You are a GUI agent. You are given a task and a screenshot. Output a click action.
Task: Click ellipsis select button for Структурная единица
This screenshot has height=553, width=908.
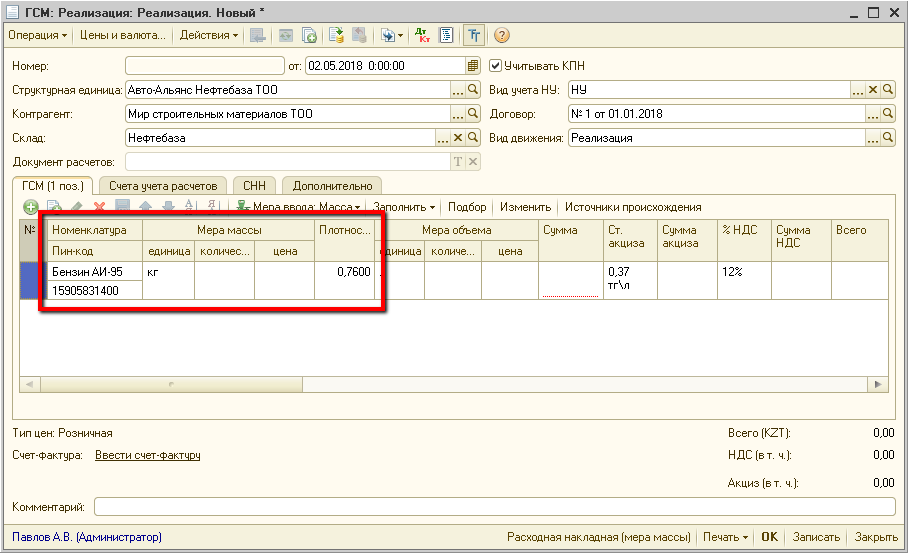(458, 90)
